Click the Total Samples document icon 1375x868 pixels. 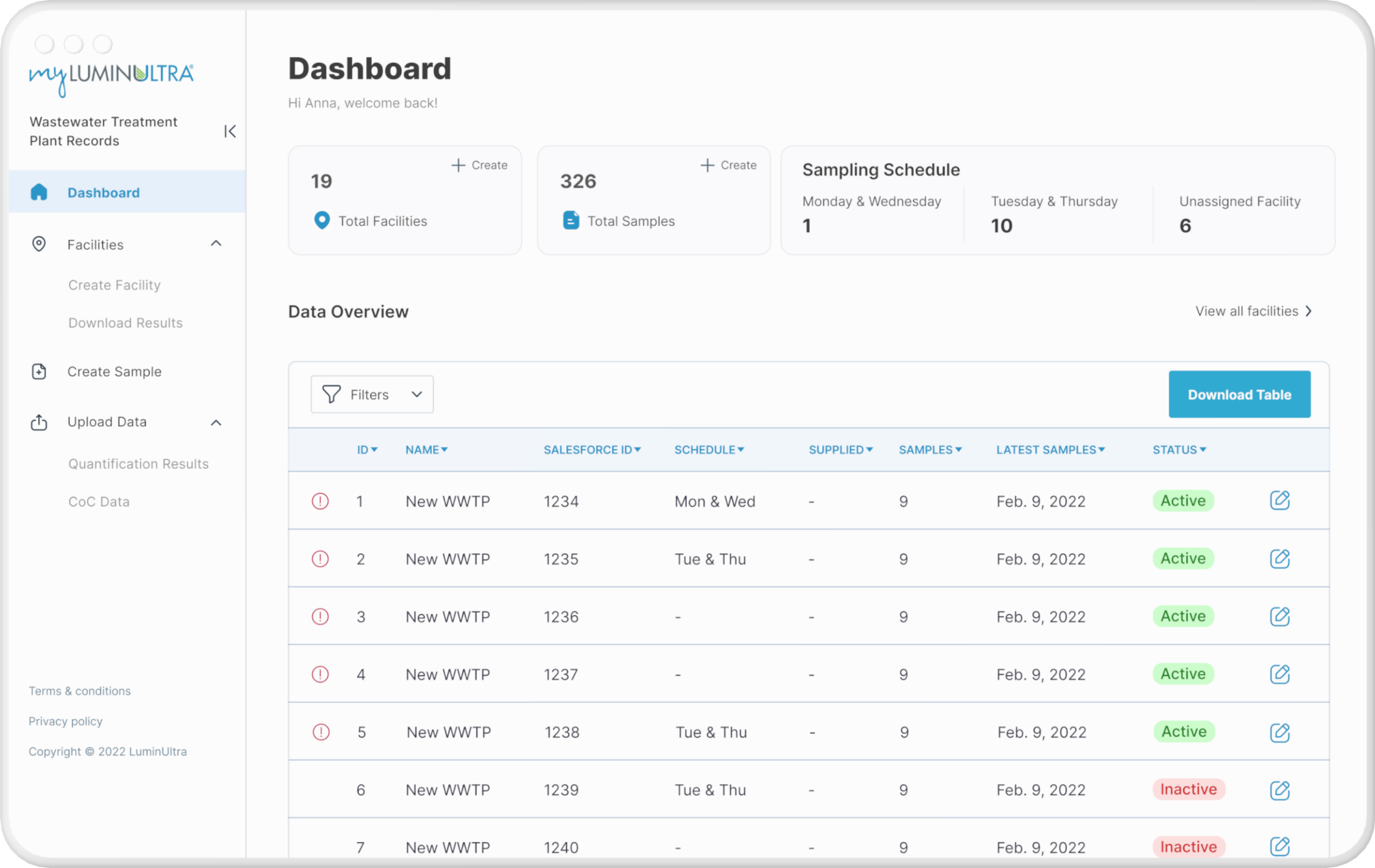click(570, 220)
